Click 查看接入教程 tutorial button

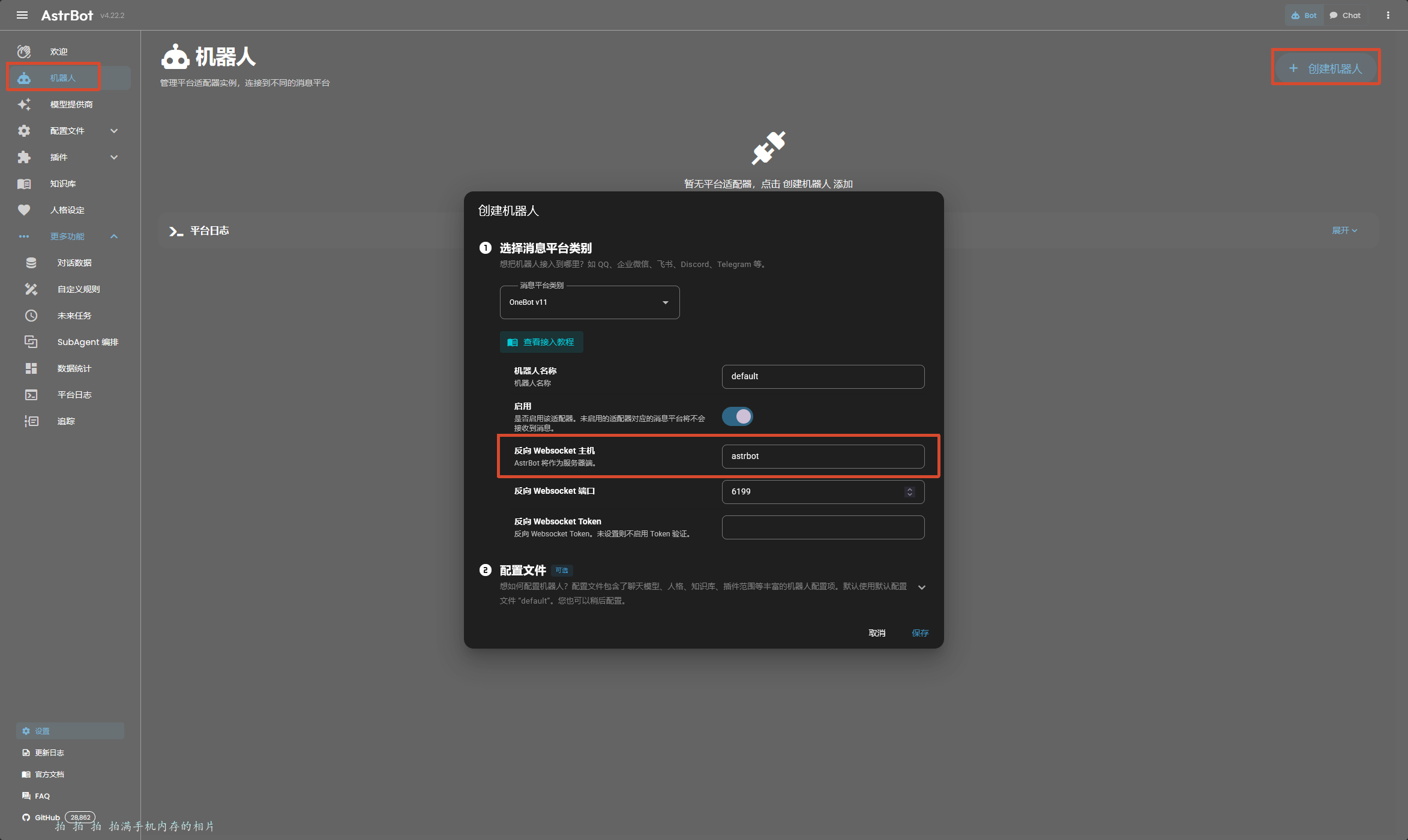[x=541, y=342]
